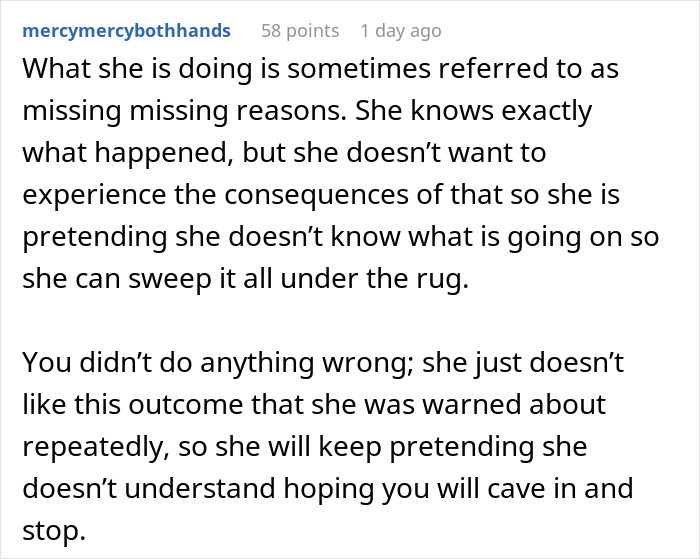Image resolution: width=700 pixels, height=559 pixels.
Task: Click the "1 day ago" timestamp
Action: 400,31
